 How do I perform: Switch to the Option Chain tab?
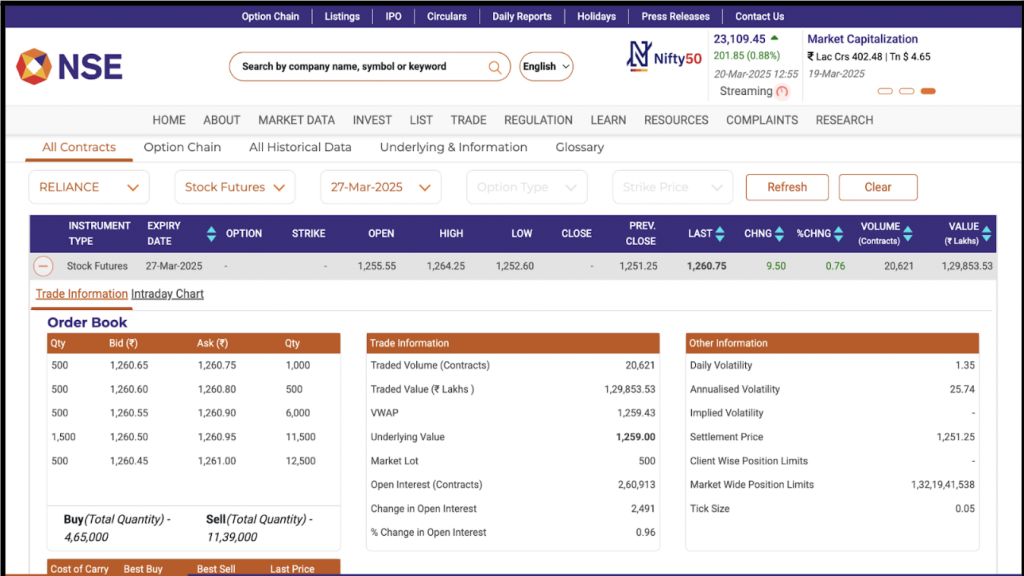click(182, 146)
